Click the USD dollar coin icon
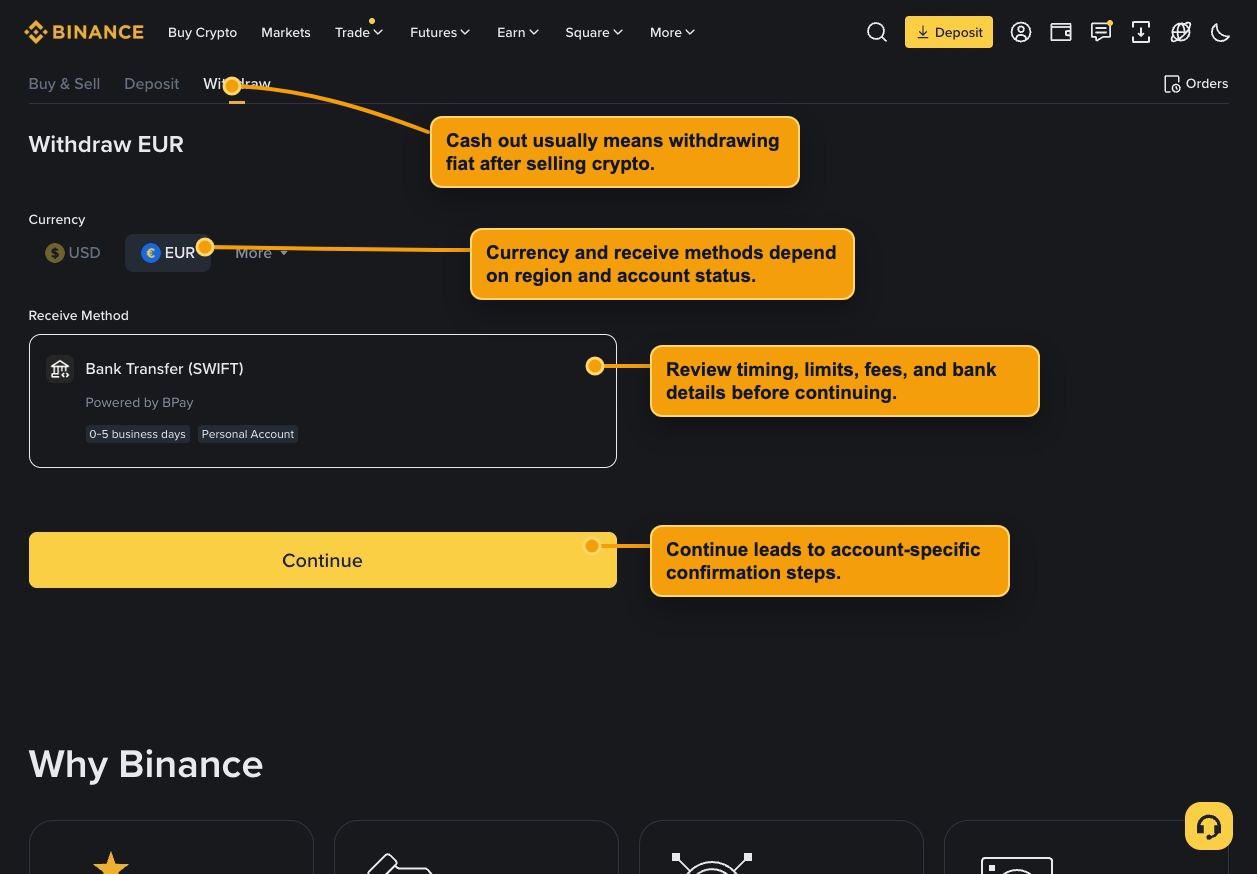This screenshot has width=1257, height=874. (x=55, y=253)
